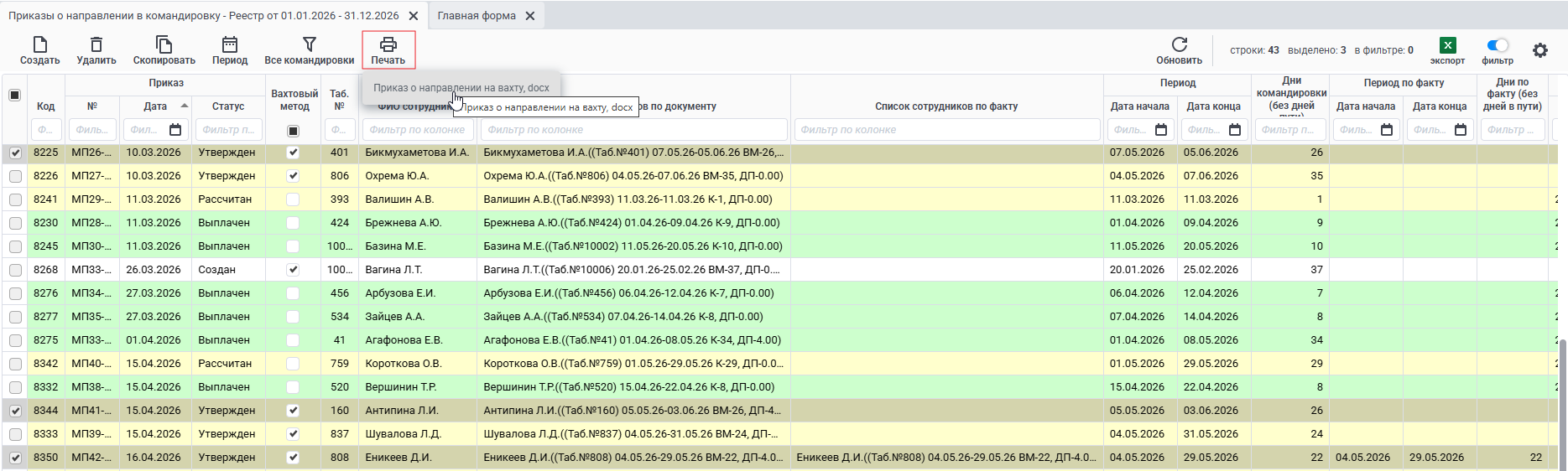This screenshot has height=471, width=1568.
Task: Select row checkbox for 8268
Action: [x=15, y=270]
